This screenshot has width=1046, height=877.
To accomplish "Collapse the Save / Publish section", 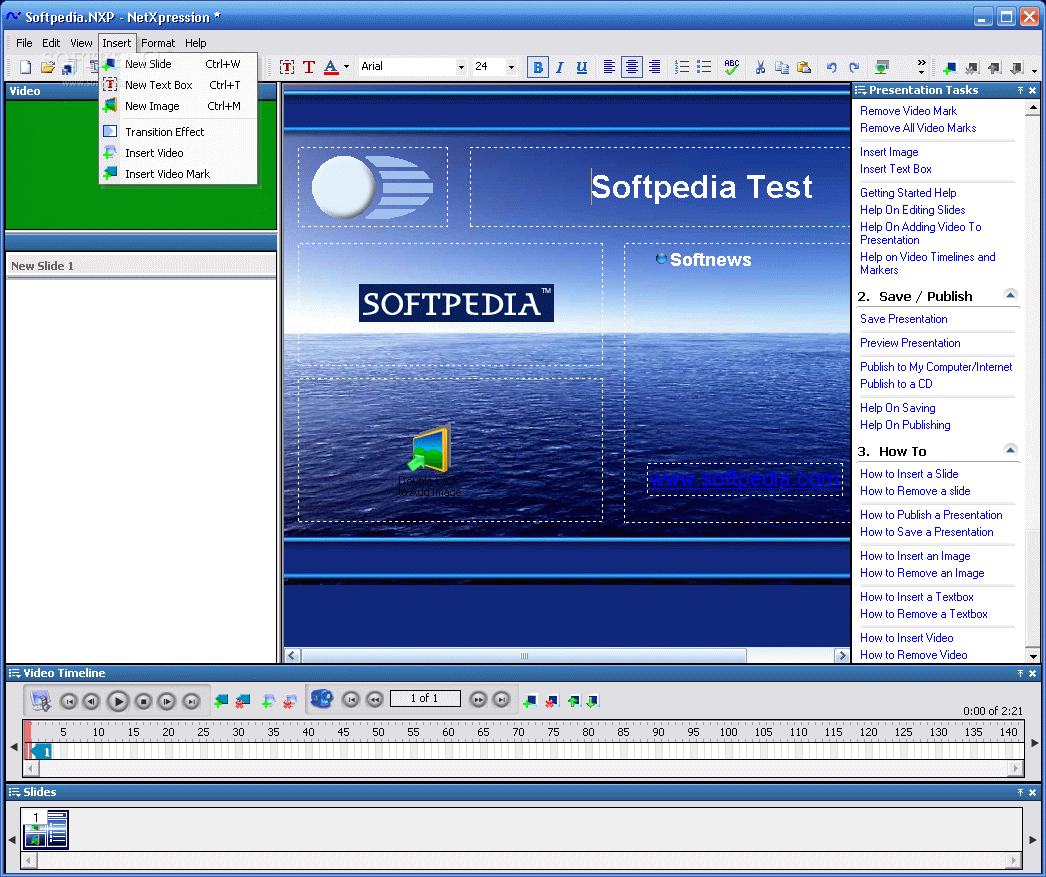I will click(1010, 295).
